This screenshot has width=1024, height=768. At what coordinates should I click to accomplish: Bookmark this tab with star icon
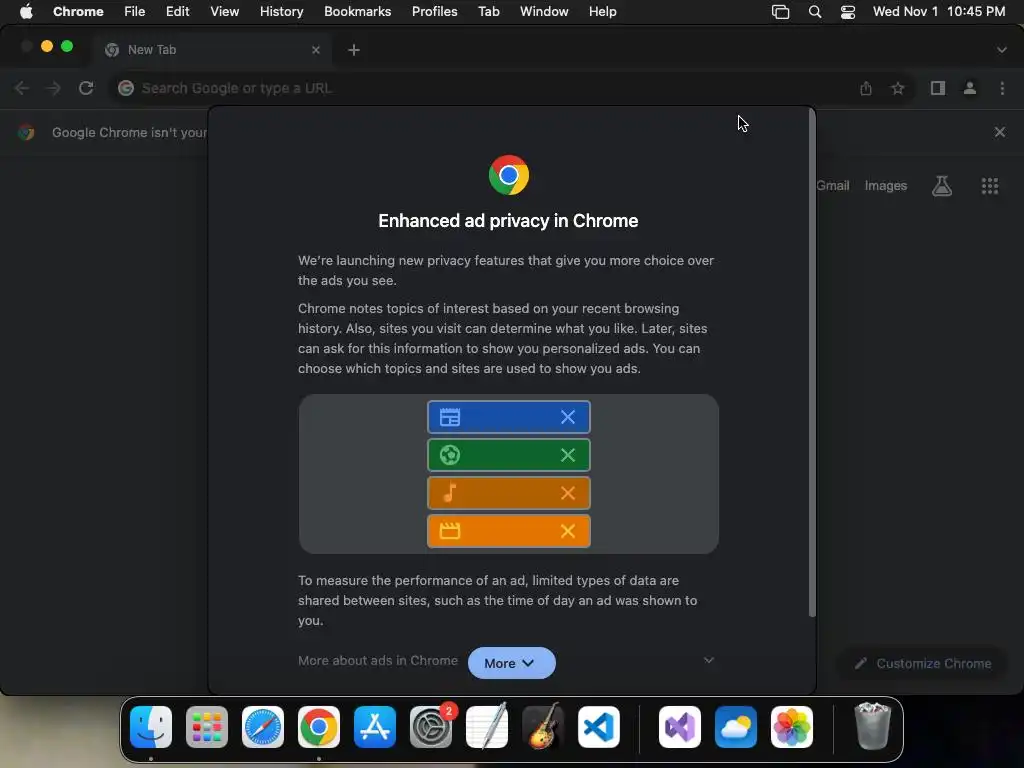point(898,88)
